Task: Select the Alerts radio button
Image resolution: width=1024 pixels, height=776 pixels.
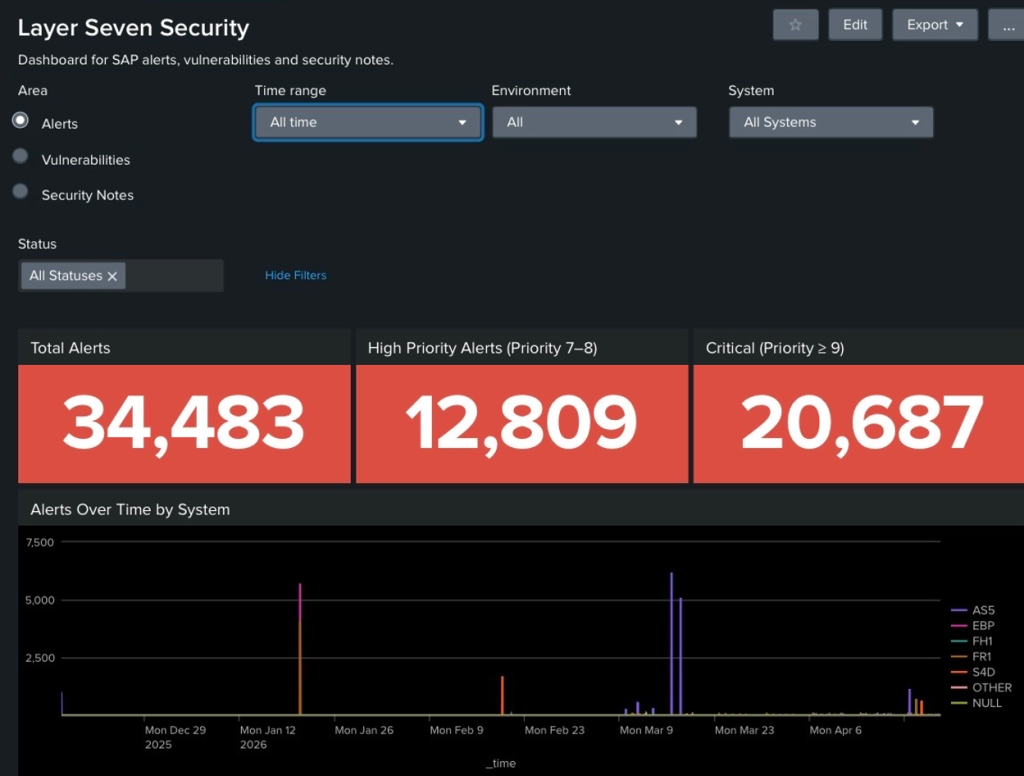Action: coord(20,120)
